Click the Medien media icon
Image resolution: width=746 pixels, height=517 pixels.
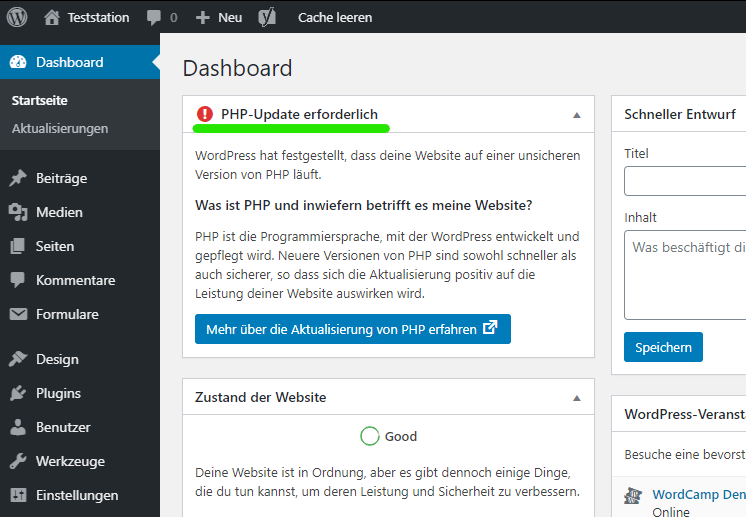[x=18, y=212]
